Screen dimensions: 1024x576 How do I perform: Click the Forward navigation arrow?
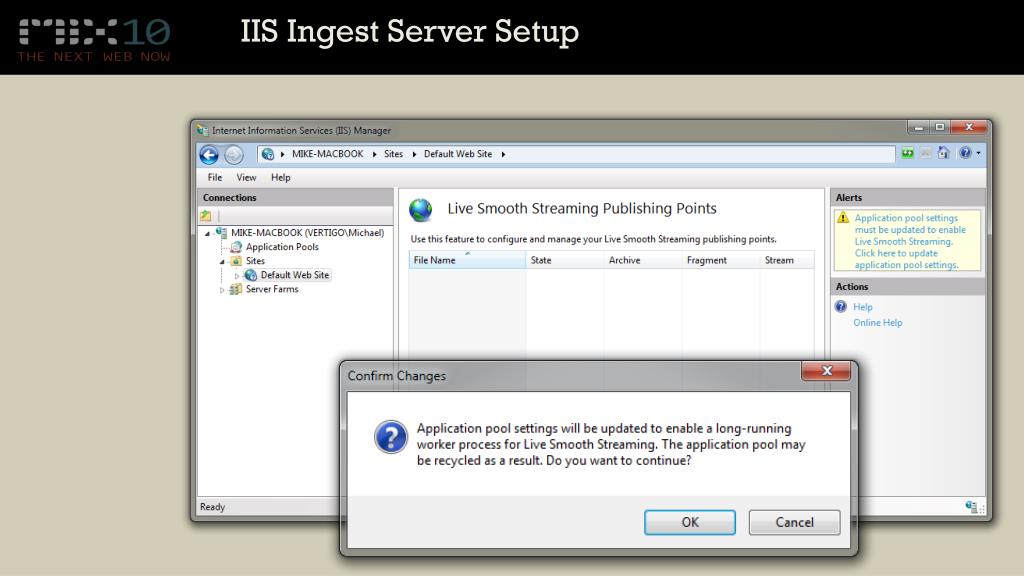(234, 155)
